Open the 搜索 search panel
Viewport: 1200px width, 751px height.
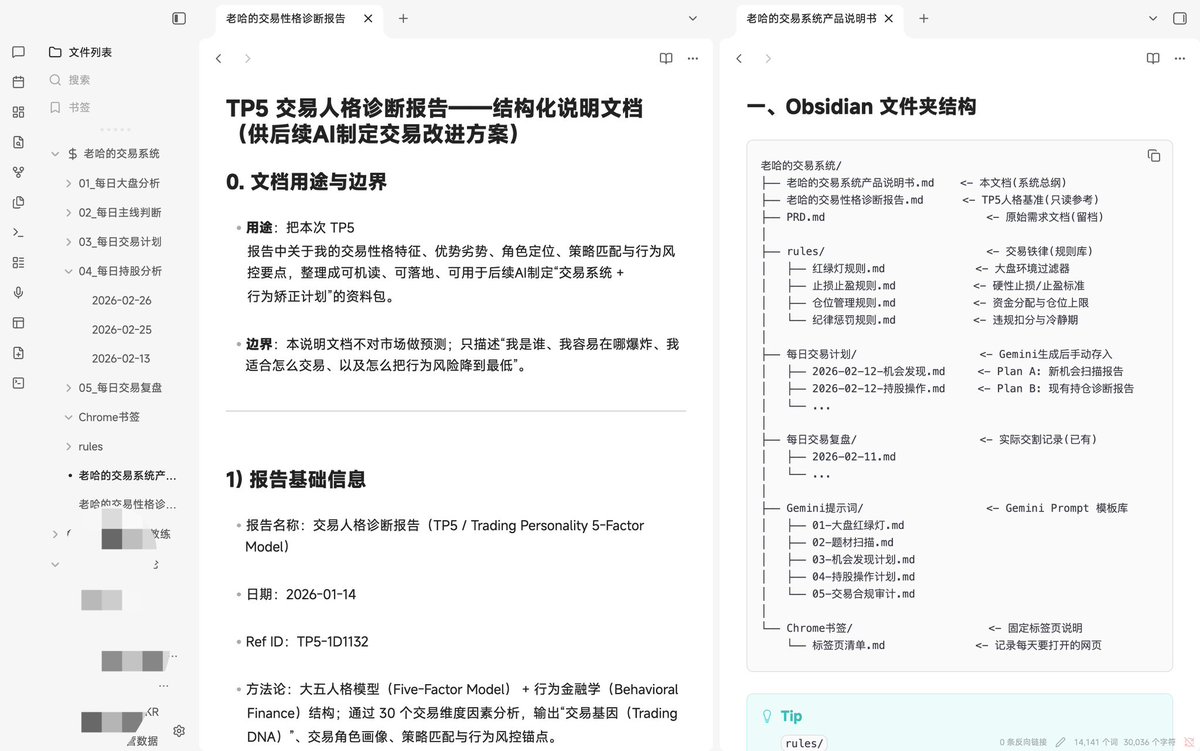point(70,80)
